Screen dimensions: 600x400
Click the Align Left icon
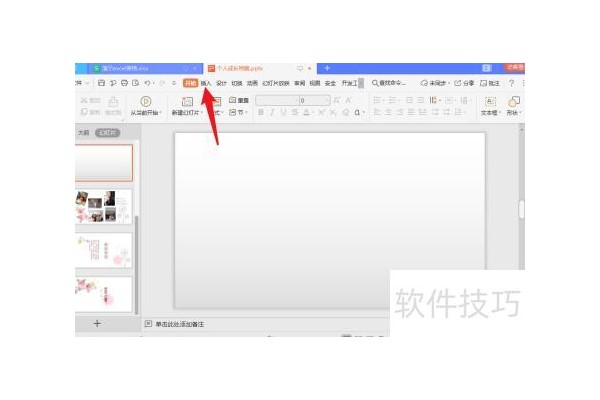377,112
